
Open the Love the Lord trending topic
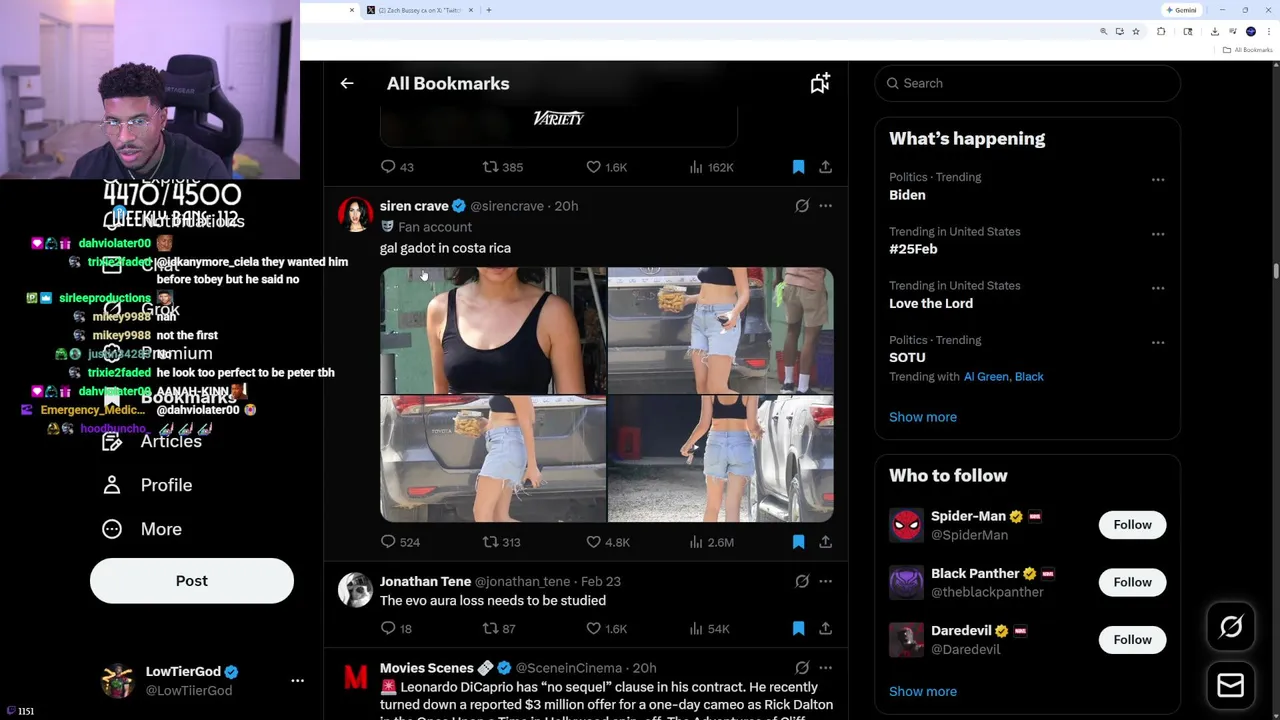[931, 303]
